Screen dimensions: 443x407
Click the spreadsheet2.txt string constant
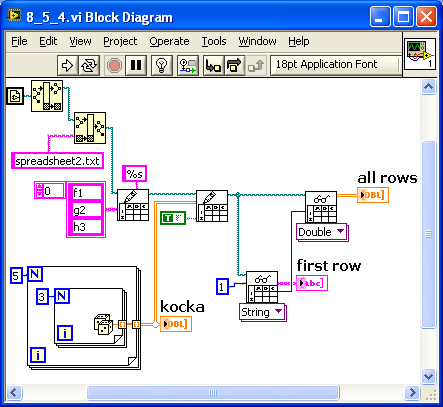(x=57, y=161)
